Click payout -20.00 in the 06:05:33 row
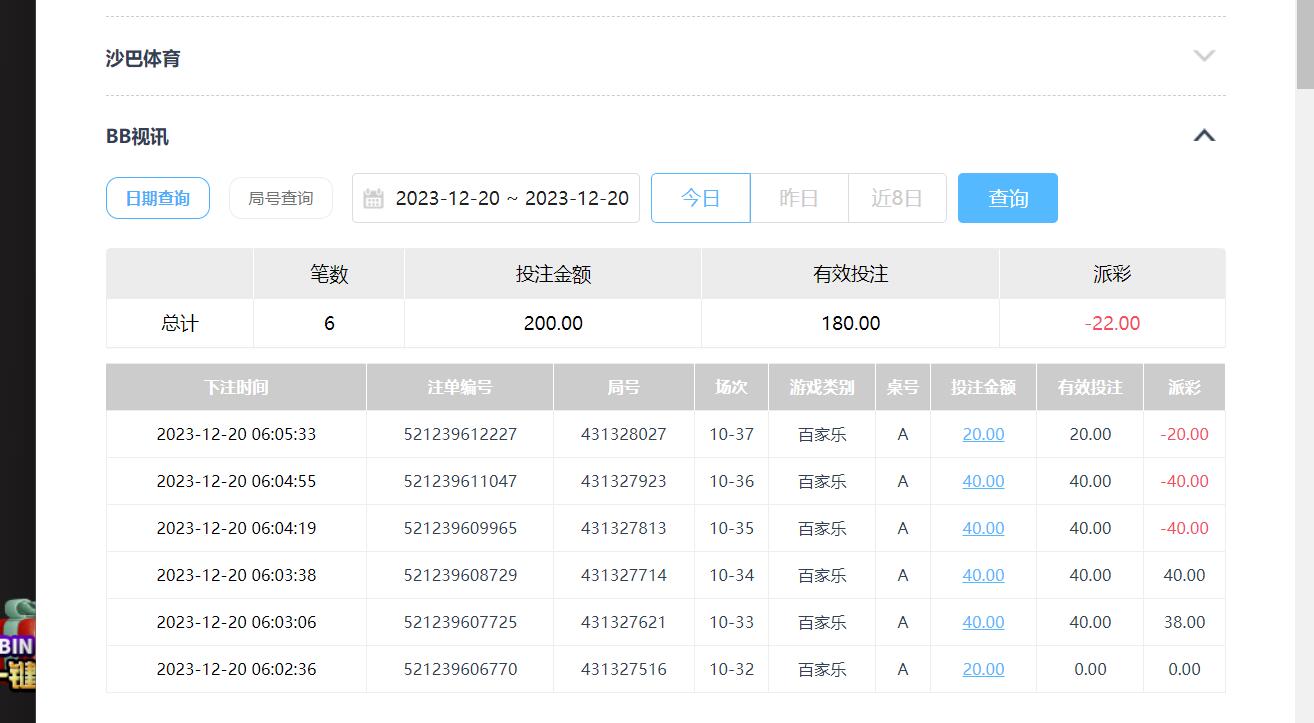Screen dimensions: 1314x723 tap(1184, 434)
